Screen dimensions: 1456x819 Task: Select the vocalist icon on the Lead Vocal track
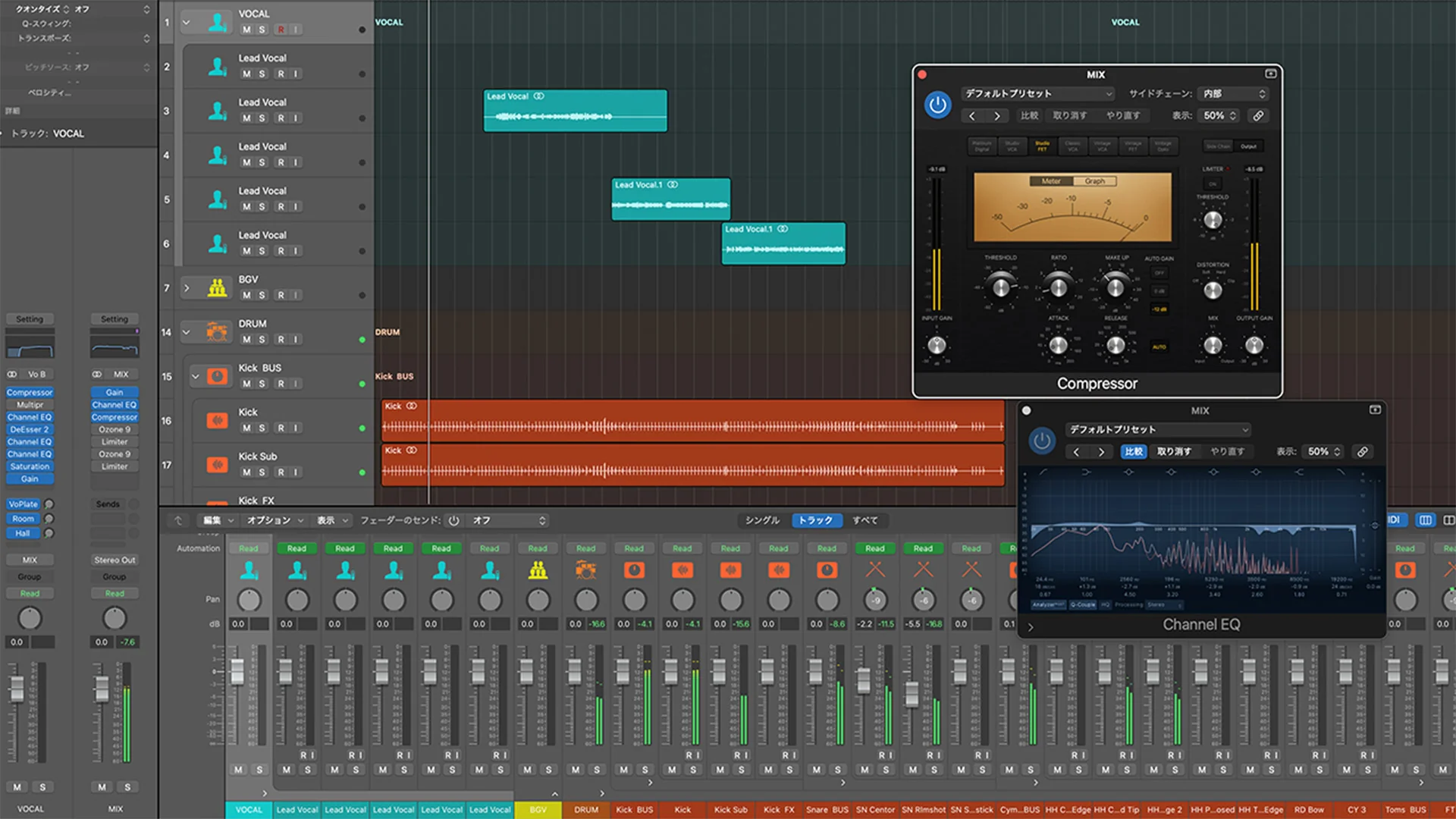(217, 66)
